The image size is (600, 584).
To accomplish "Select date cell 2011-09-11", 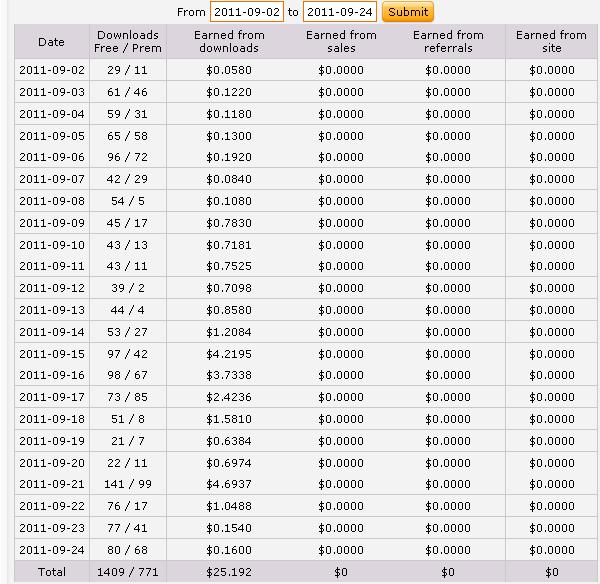I will tap(52, 266).
